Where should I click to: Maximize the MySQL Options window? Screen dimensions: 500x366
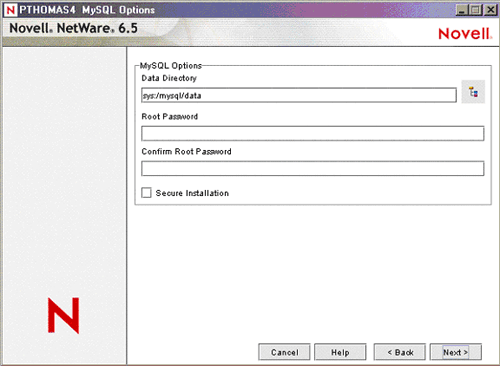pos(476,10)
